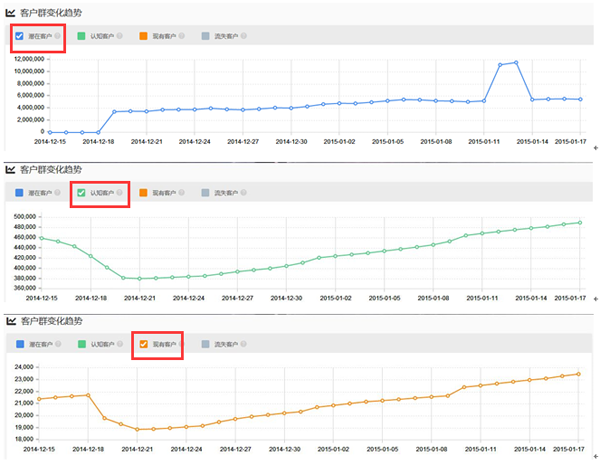This screenshot has width=600, height=465.
Task: Click 2014-12-30 date label under blue chart
Action: [x=291, y=142]
